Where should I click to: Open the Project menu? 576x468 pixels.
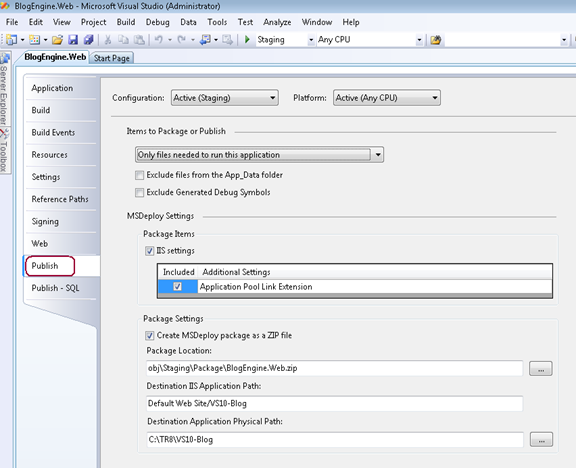coord(93,22)
